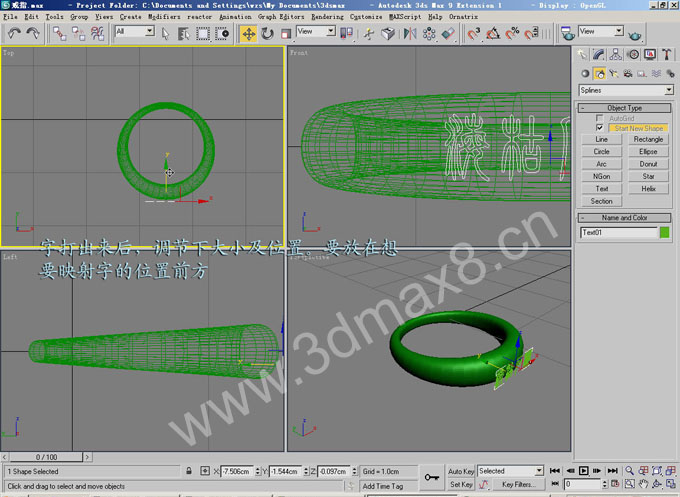Image resolution: width=680 pixels, height=497 pixels.
Task: Click the X coordinate value field
Action: tap(236, 471)
